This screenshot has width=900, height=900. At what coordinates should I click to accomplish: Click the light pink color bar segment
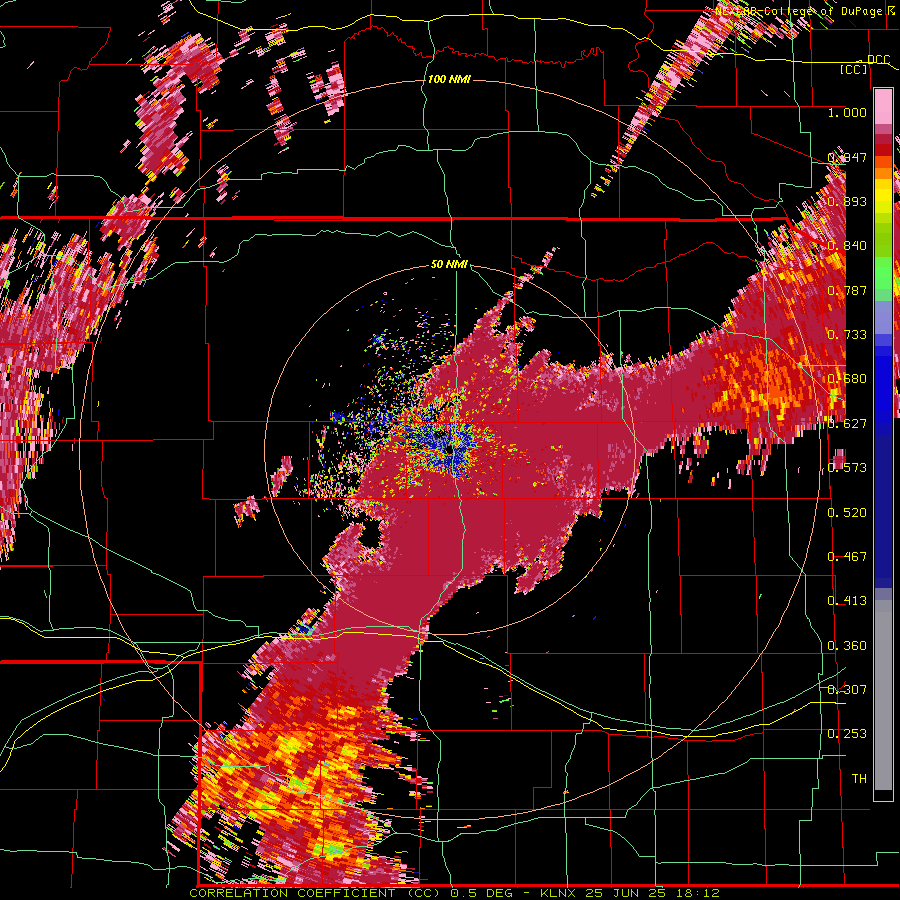pos(883,107)
